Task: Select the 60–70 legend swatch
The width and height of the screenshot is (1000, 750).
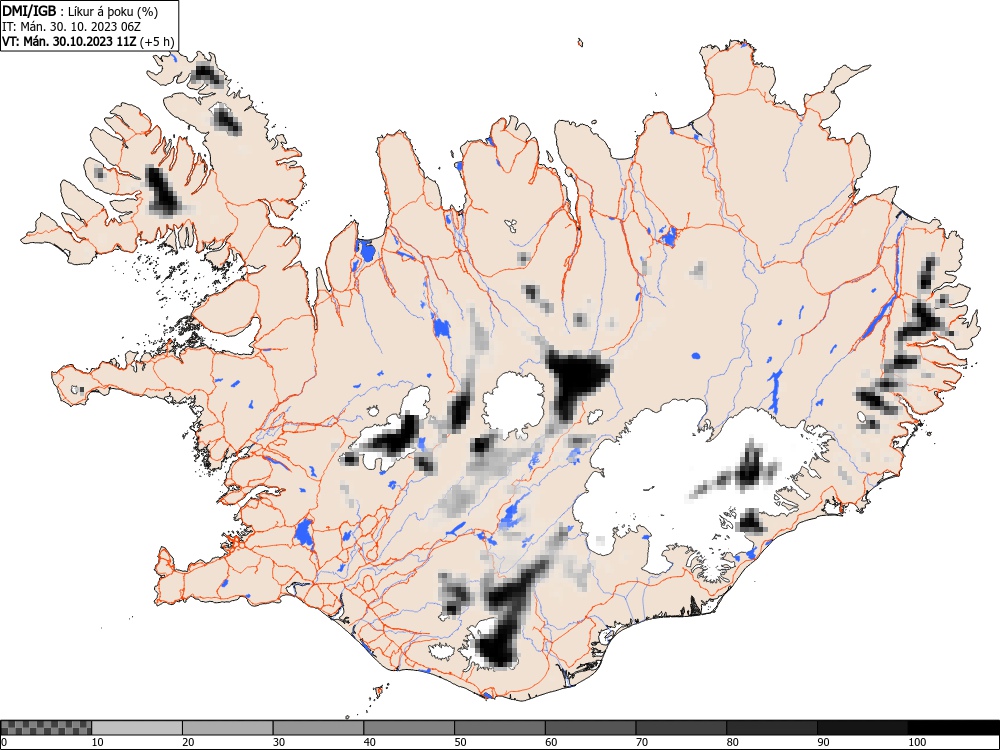Action: (591, 728)
